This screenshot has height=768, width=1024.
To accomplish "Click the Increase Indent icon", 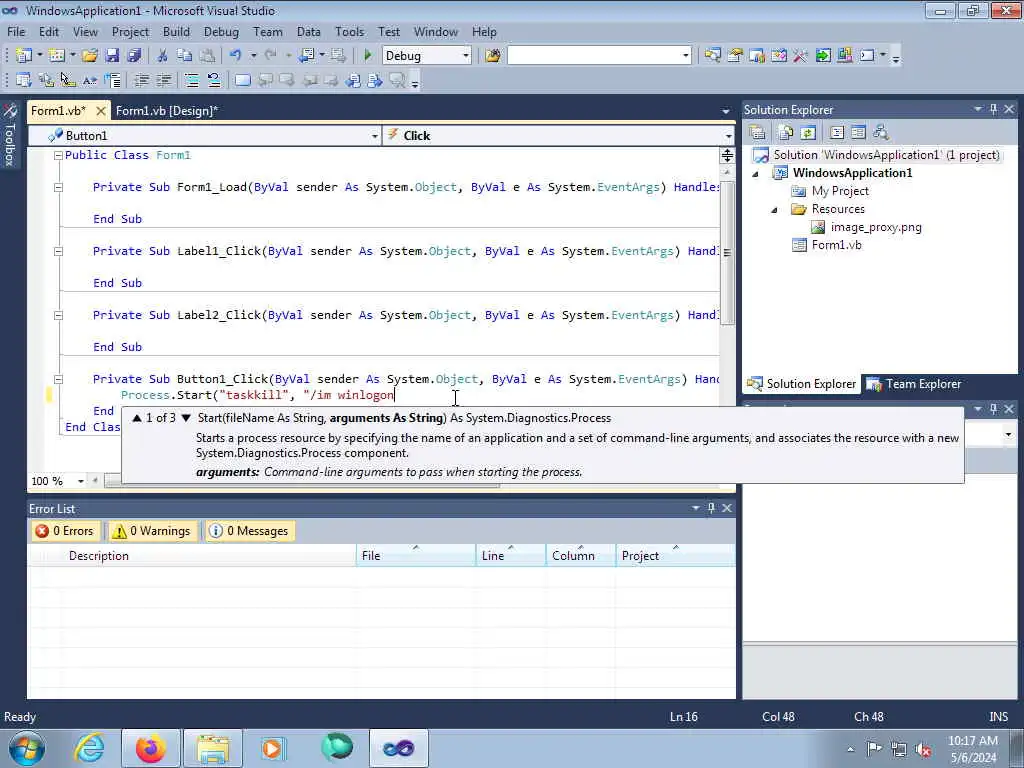I will click(x=163, y=80).
